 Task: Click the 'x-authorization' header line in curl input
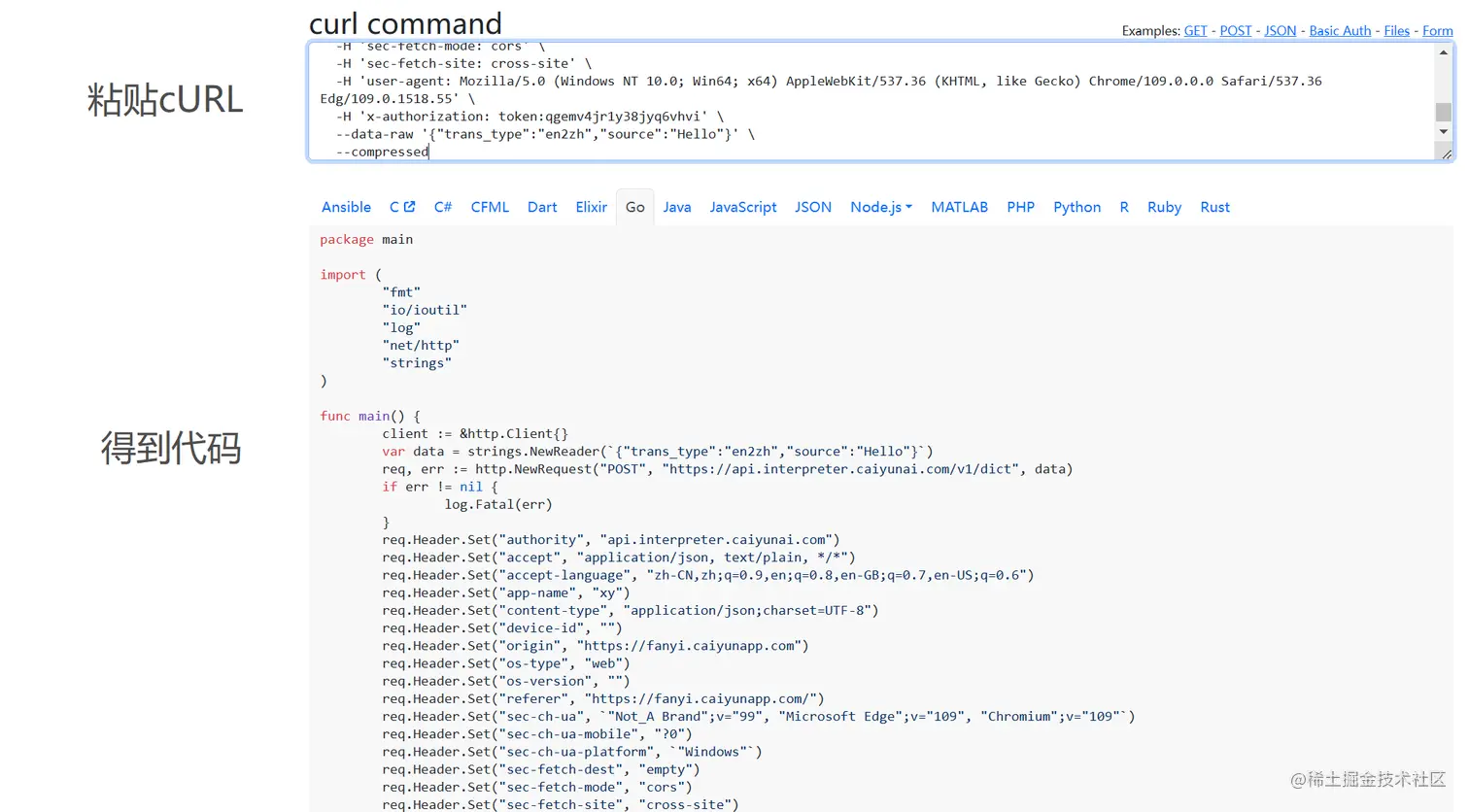tap(530, 117)
